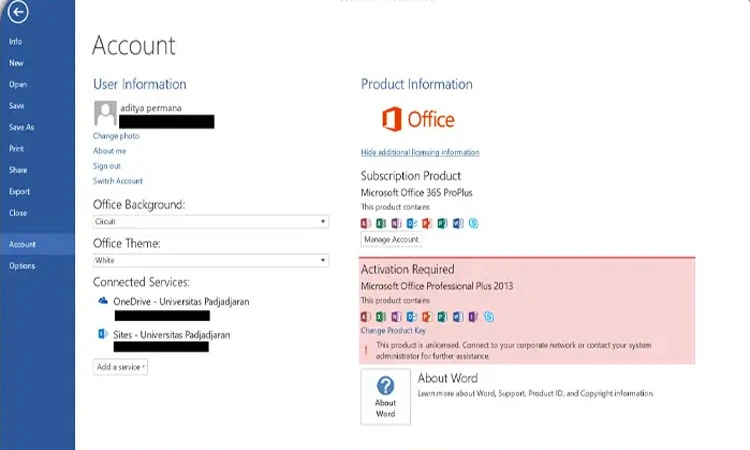Click the red exclamation warning icon

(367, 350)
